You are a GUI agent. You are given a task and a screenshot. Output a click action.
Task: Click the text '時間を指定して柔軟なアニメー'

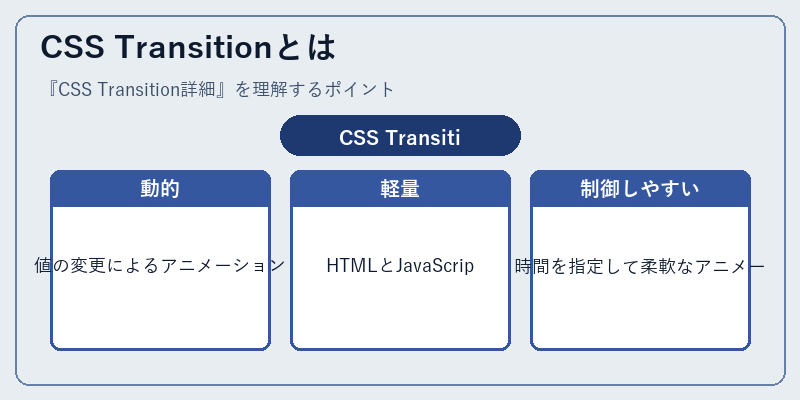click(640, 265)
